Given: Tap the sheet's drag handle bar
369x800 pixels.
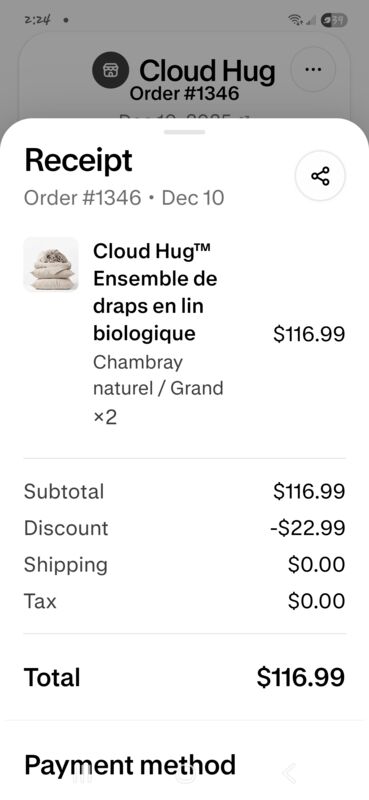Looking at the screenshot, I should tap(184, 132).
